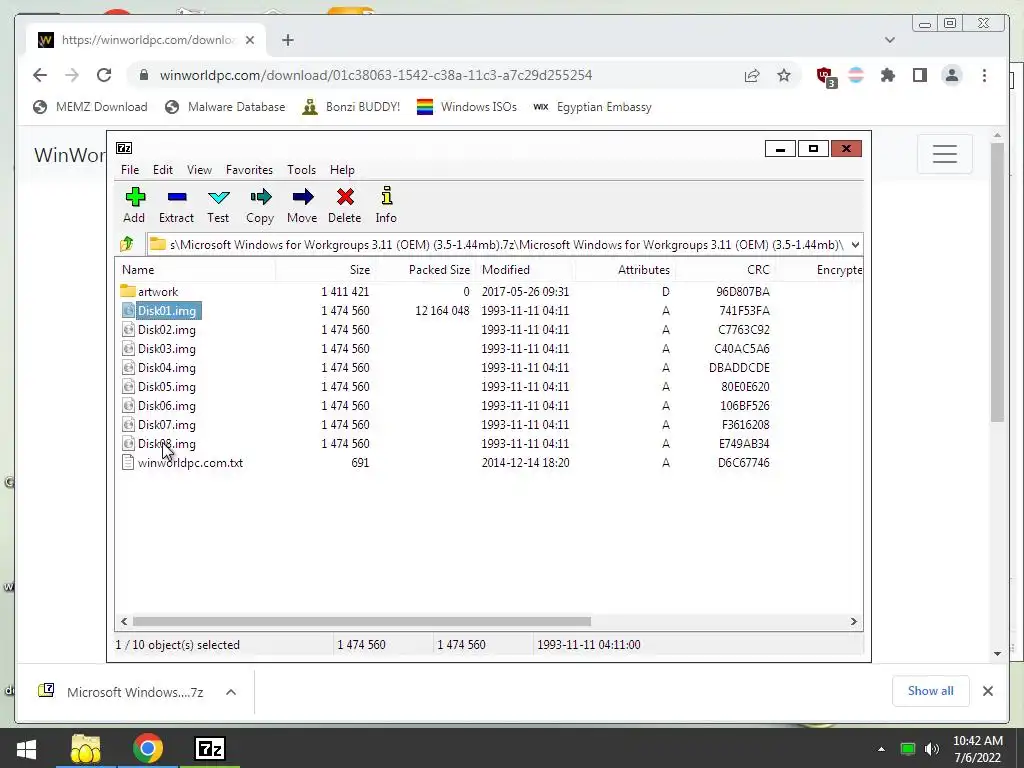Open the striped flag extension icon
The image size is (1024, 768).
pos(856,75)
